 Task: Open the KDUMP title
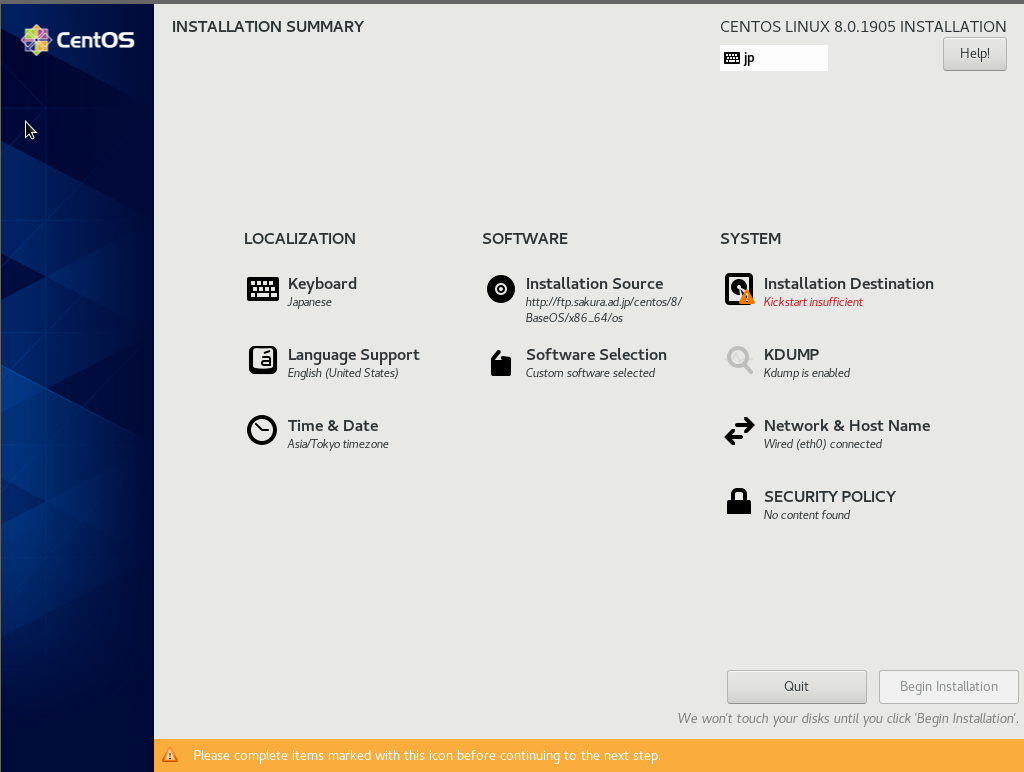click(791, 354)
